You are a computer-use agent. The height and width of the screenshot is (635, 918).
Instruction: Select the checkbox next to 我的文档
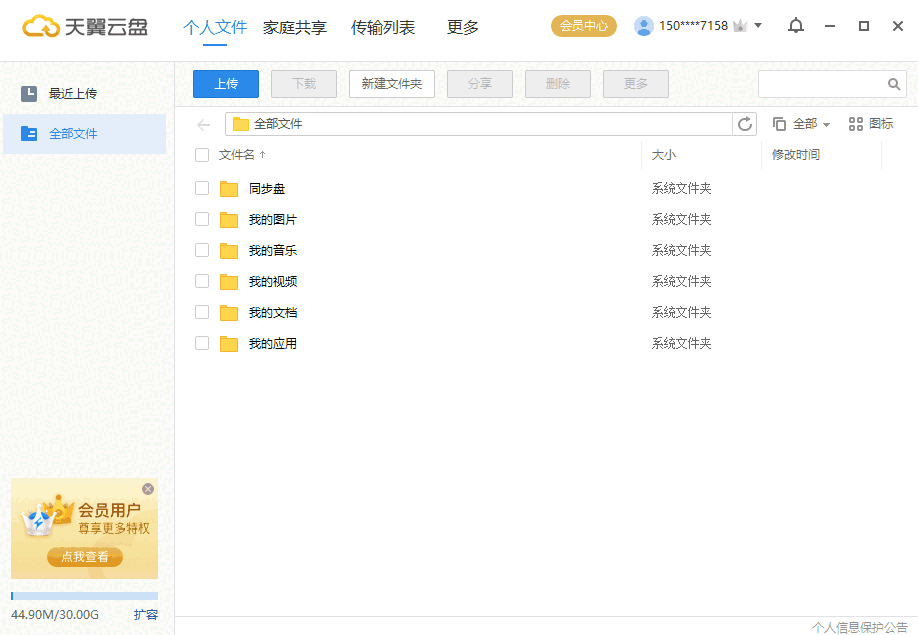(201, 312)
